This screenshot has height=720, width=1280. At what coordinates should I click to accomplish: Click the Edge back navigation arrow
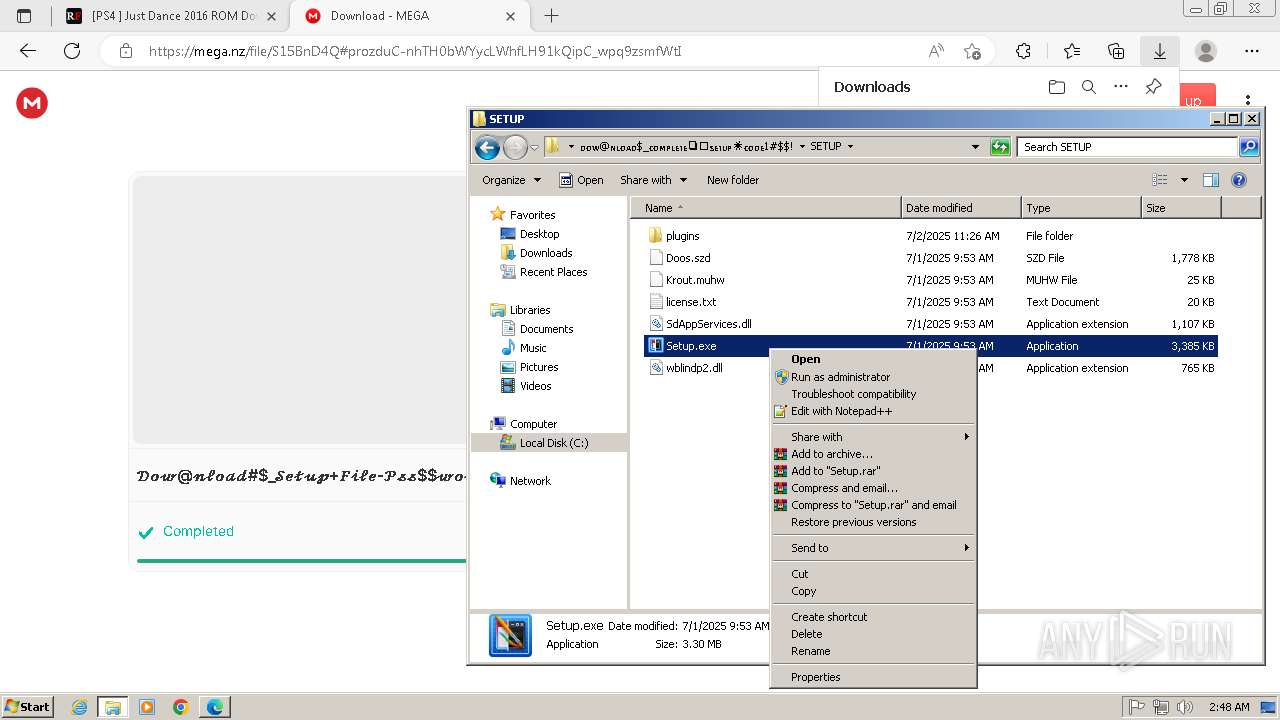pos(28,51)
